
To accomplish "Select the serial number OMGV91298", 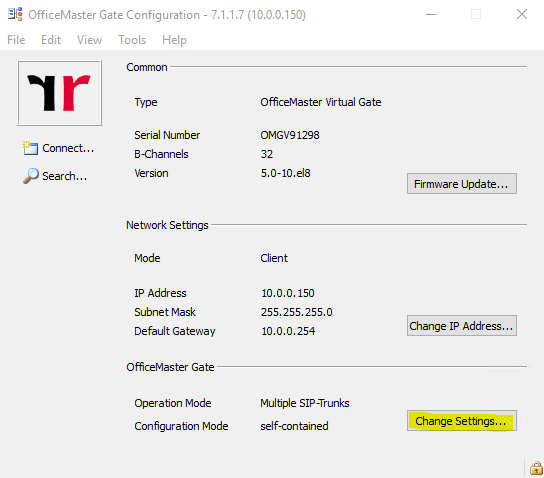I will click(x=290, y=135).
